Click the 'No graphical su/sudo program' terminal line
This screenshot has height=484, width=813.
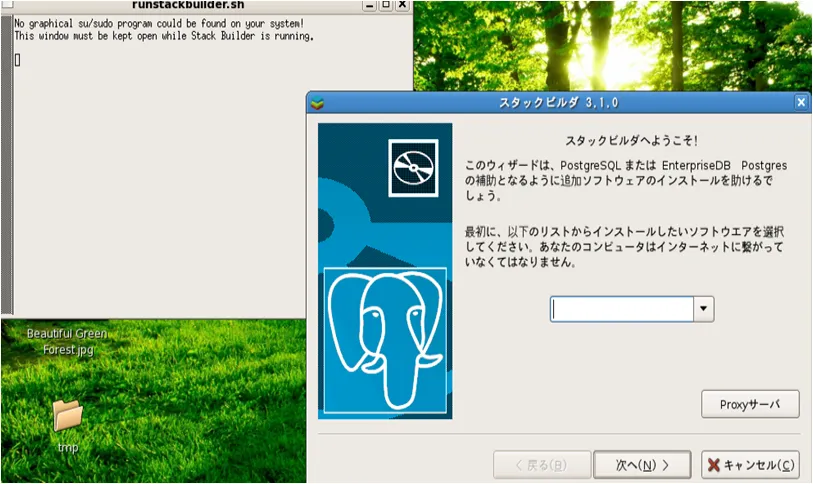point(159,23)
